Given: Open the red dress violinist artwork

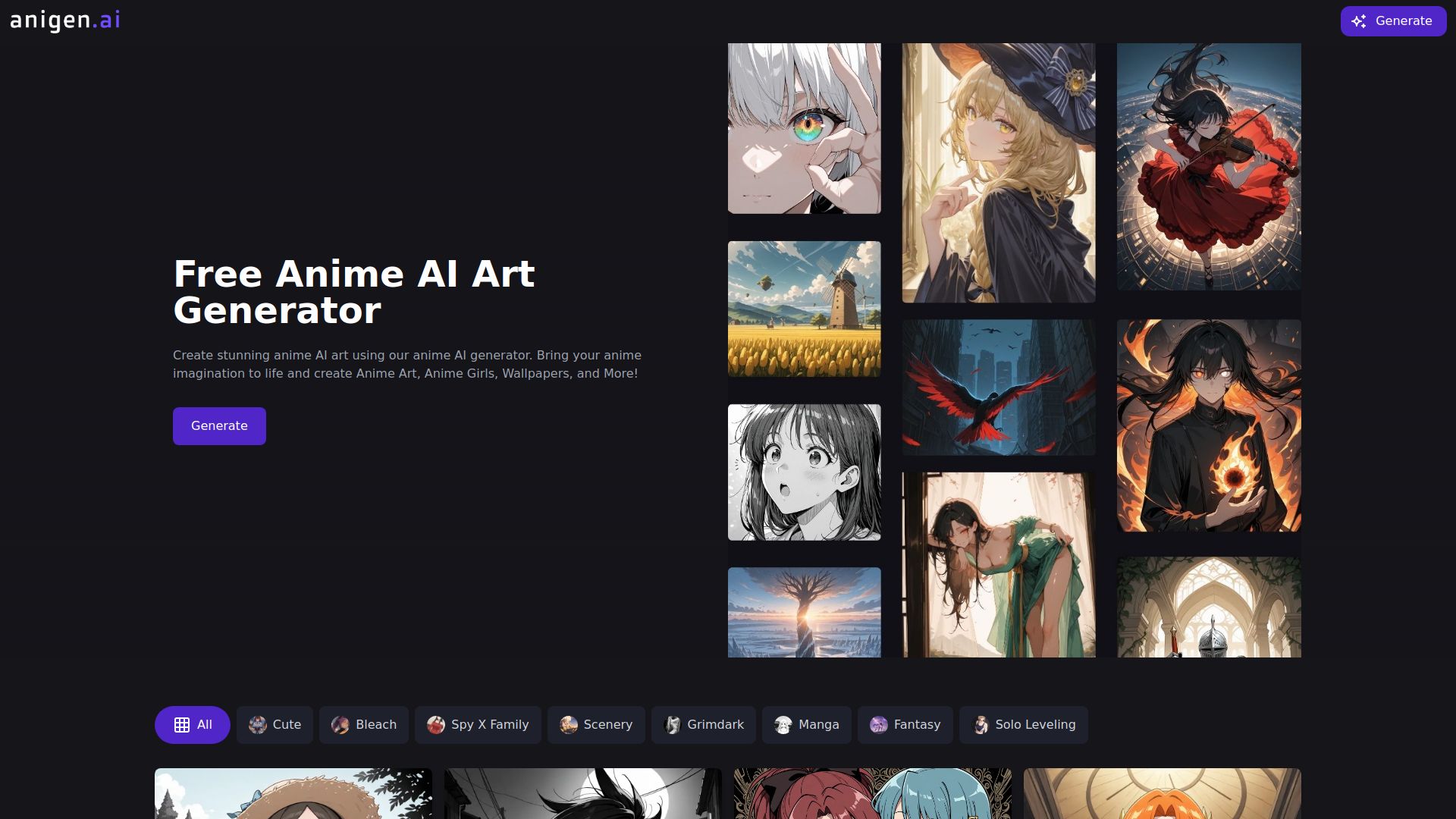Looking at the screenshot, I should pos(1209,165).
